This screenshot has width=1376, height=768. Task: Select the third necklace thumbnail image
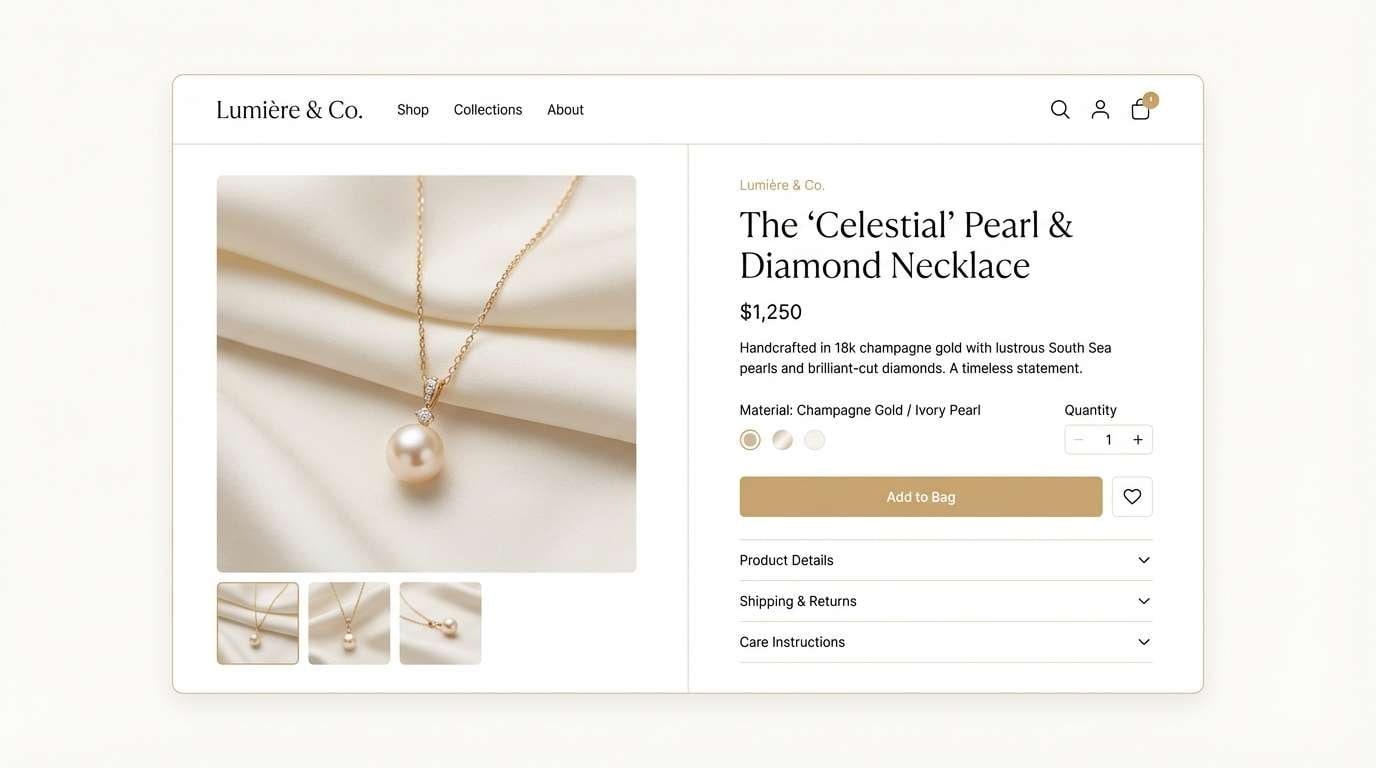(x=440, y=622)
